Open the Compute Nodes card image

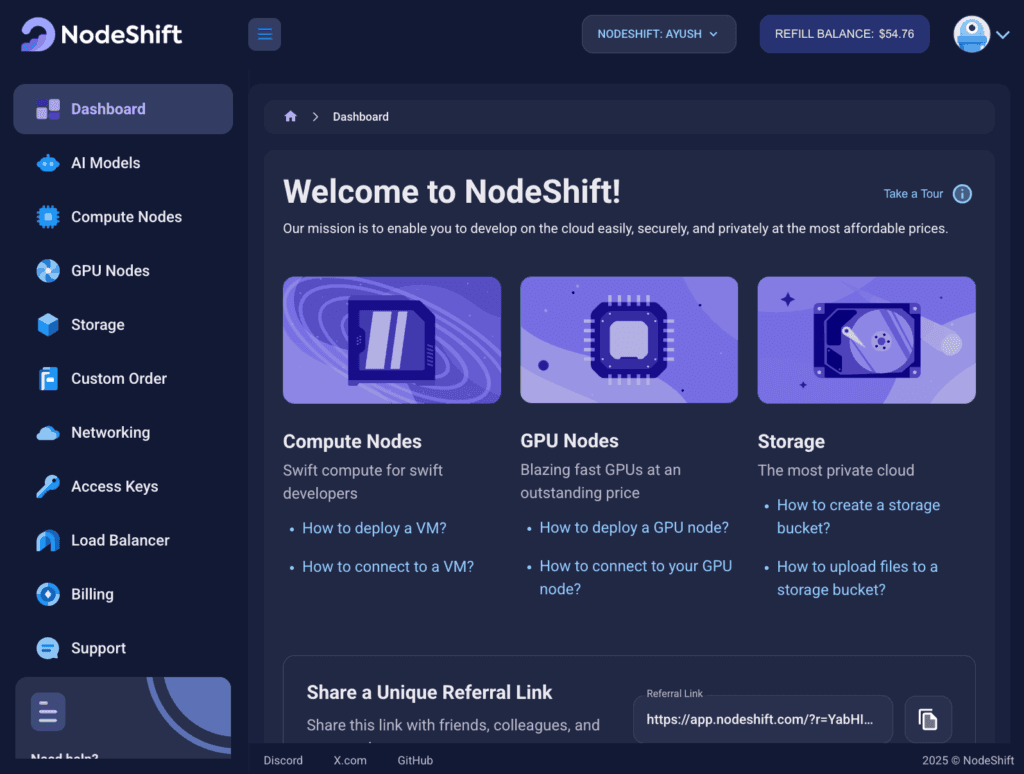[392, 340]
